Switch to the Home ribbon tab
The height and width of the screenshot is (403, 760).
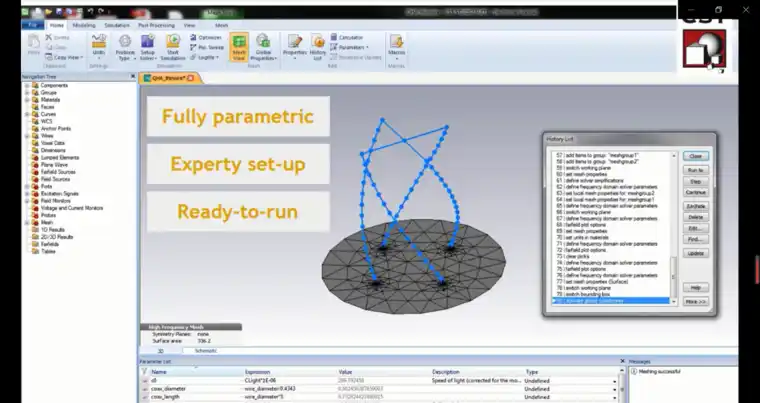click(57, 25)
